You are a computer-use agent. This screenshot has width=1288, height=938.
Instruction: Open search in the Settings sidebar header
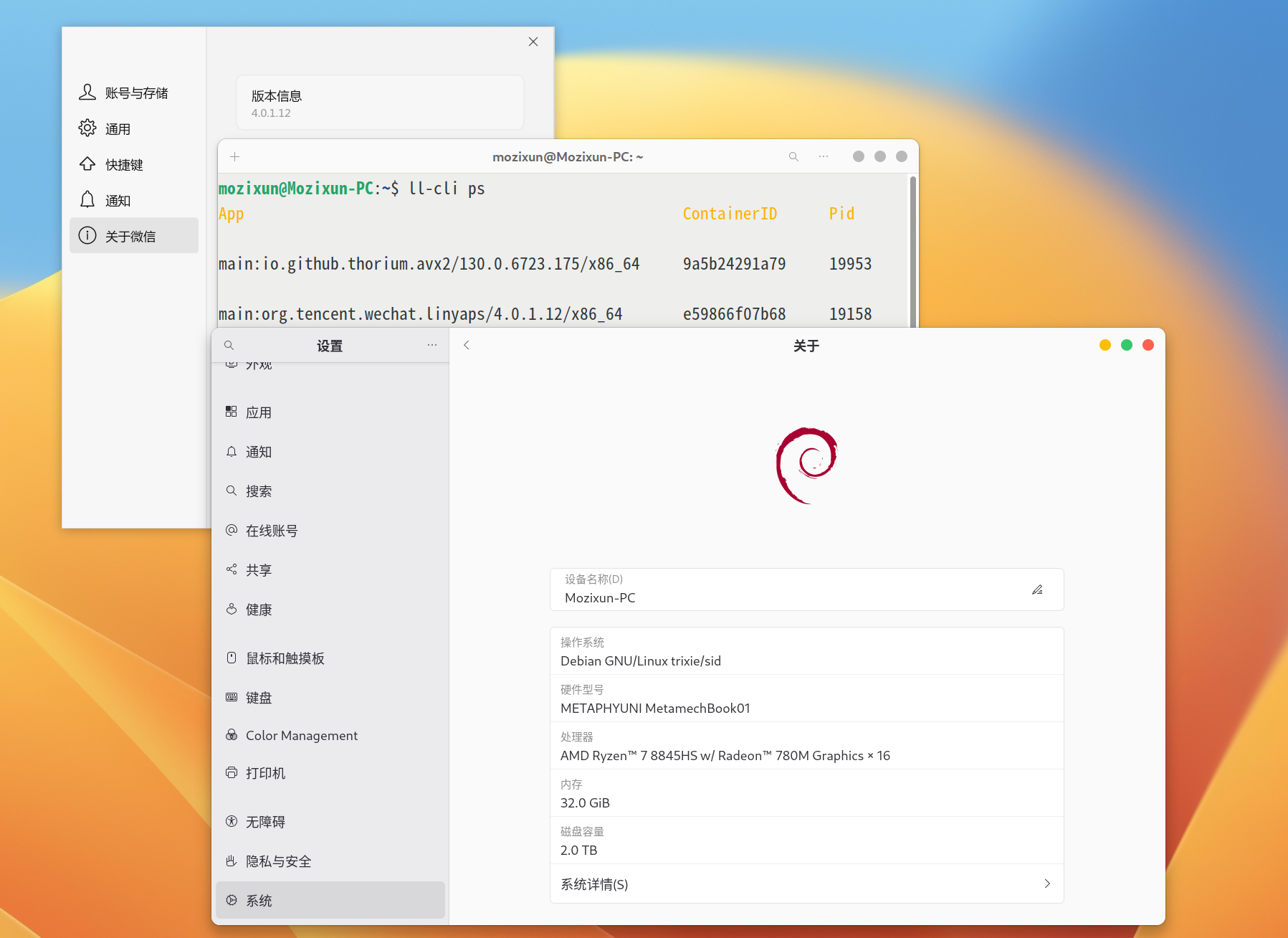tap(229, 345)
